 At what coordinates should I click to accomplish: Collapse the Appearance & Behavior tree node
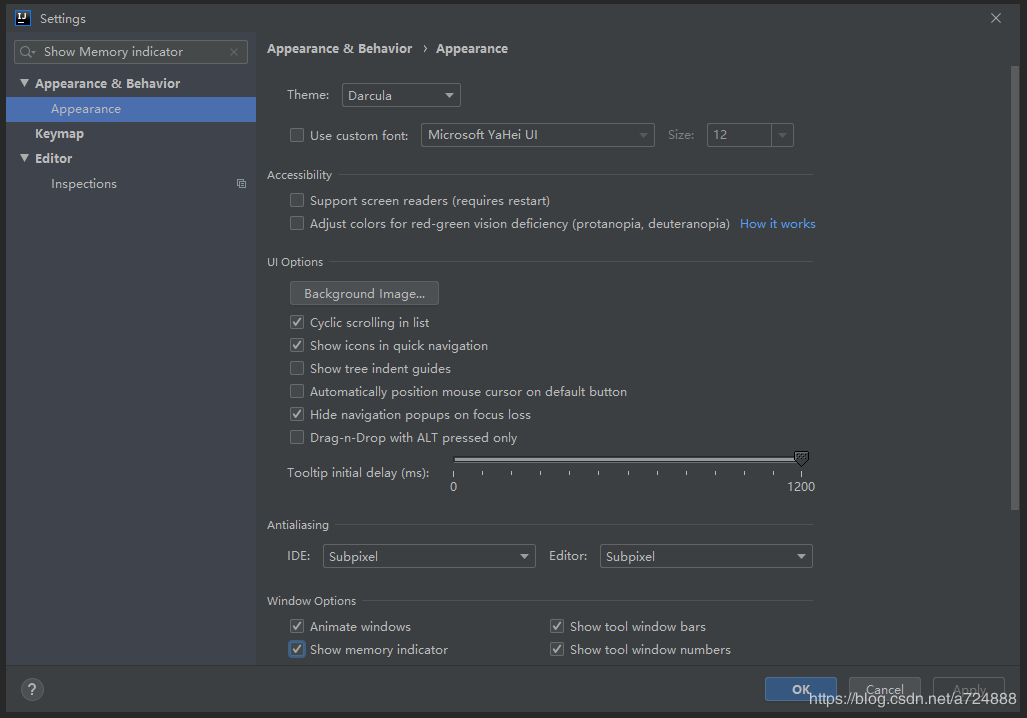tap(24, 83)
